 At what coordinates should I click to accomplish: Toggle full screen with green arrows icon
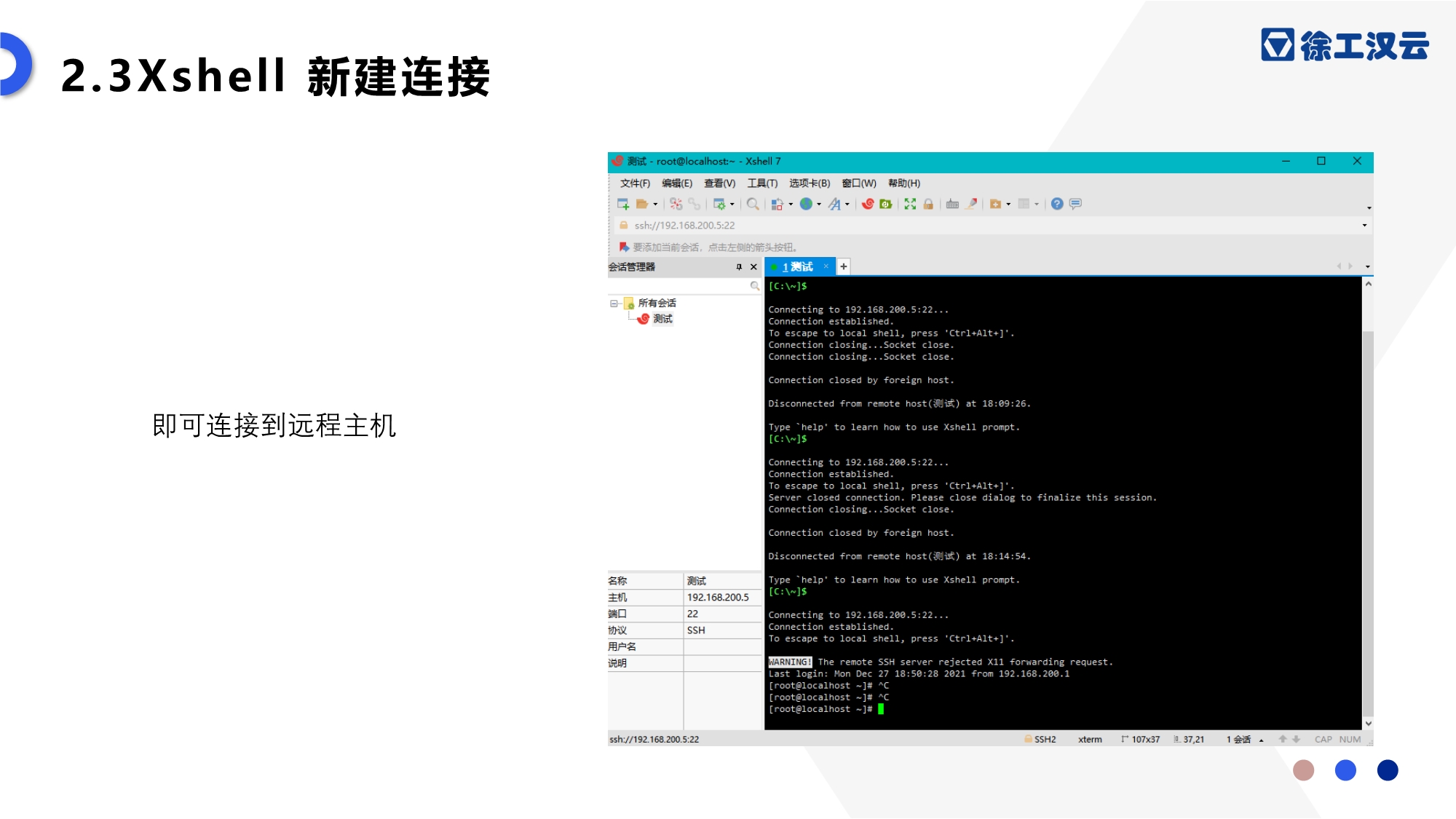(x=910, y=204)
